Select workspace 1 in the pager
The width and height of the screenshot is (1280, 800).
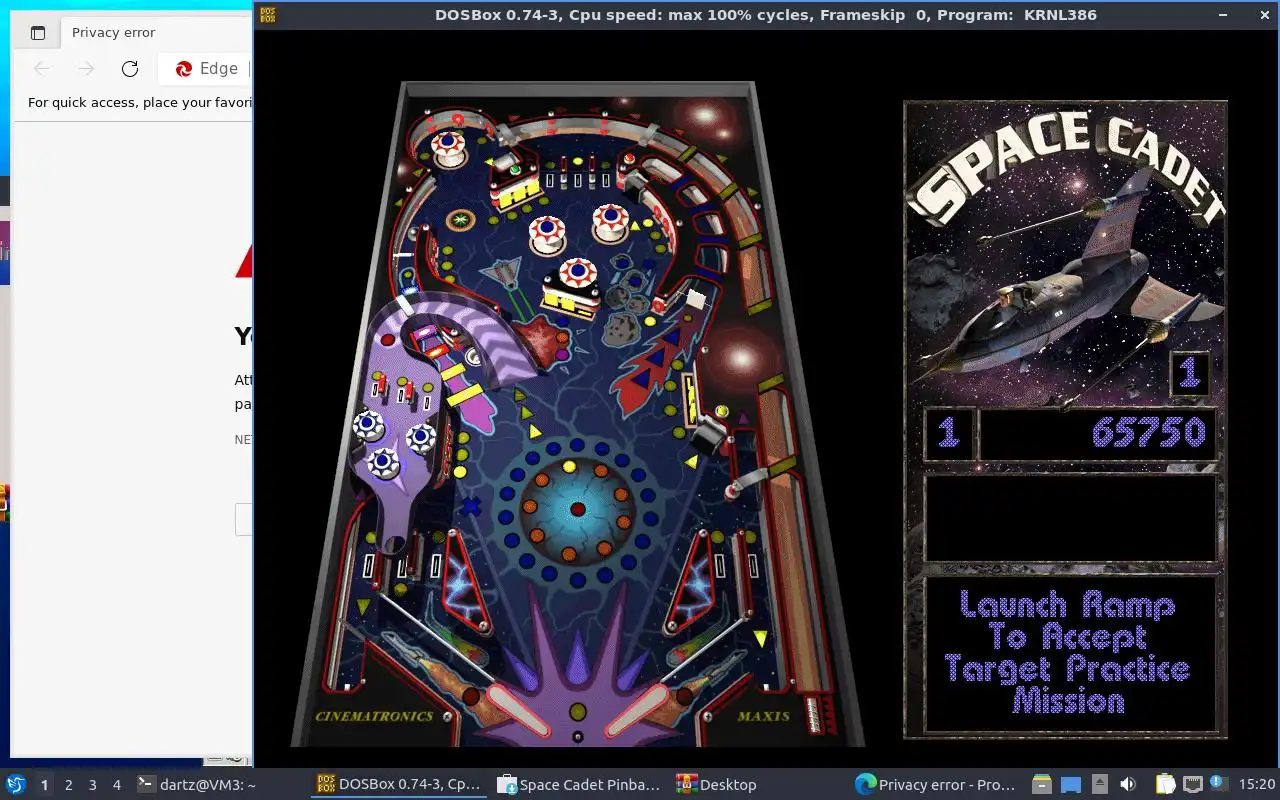44,785
